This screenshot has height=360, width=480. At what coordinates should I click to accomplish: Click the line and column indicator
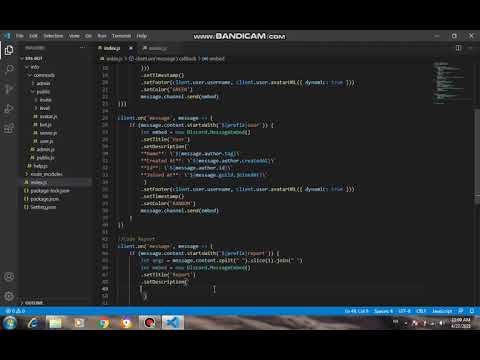[x=356, y=311]
